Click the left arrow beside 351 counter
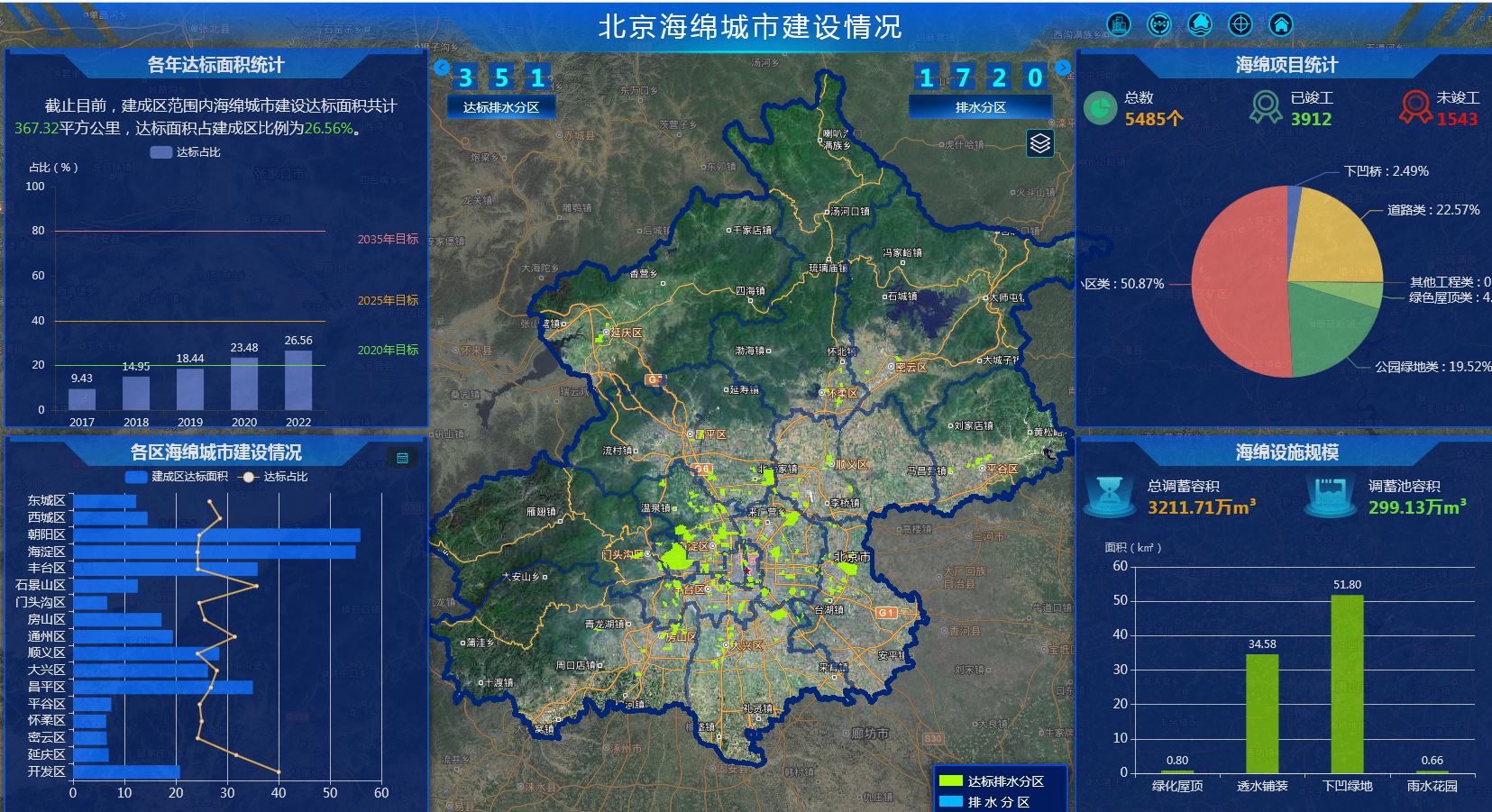1492x812 pixels. pos(441,68)
